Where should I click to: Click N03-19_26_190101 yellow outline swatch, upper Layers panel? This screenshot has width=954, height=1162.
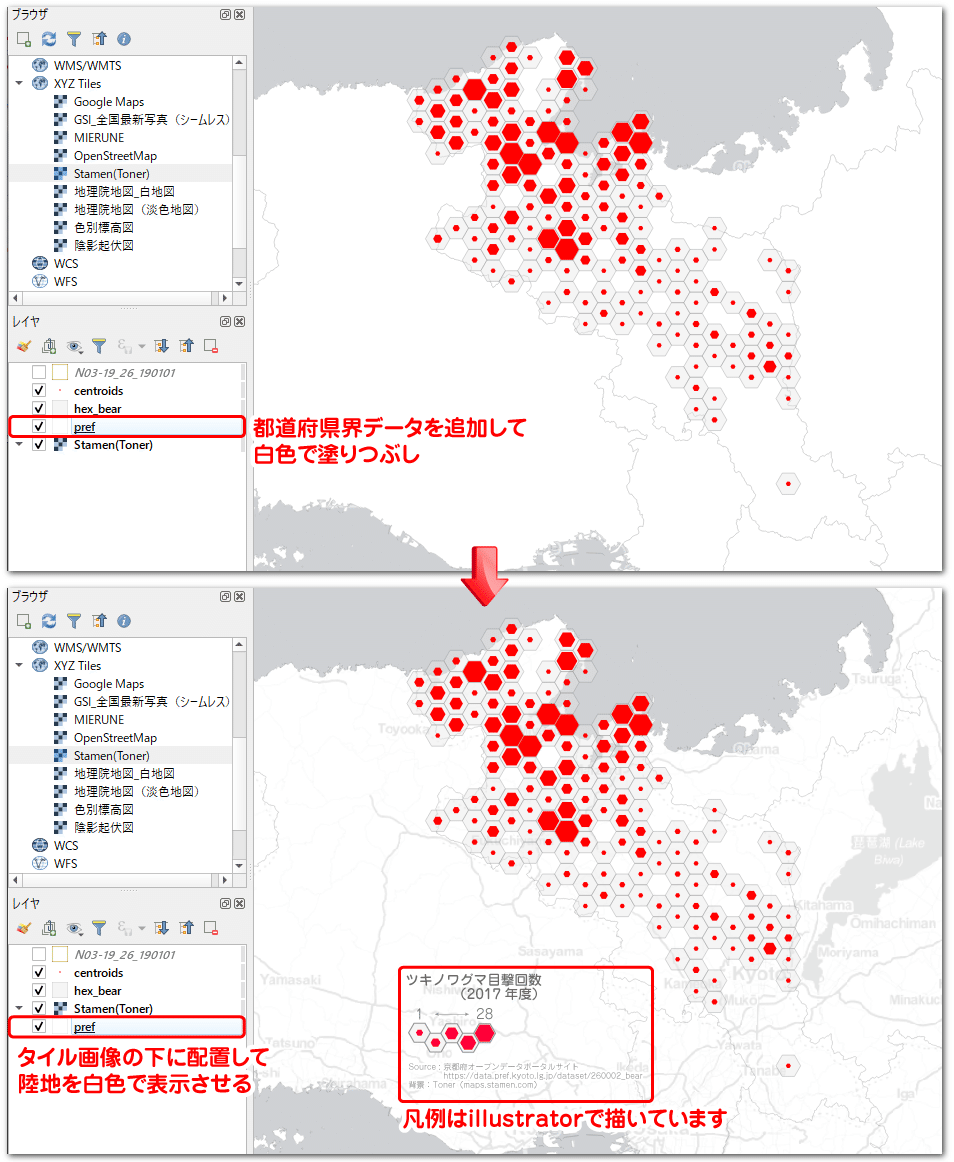pos(60,372)
